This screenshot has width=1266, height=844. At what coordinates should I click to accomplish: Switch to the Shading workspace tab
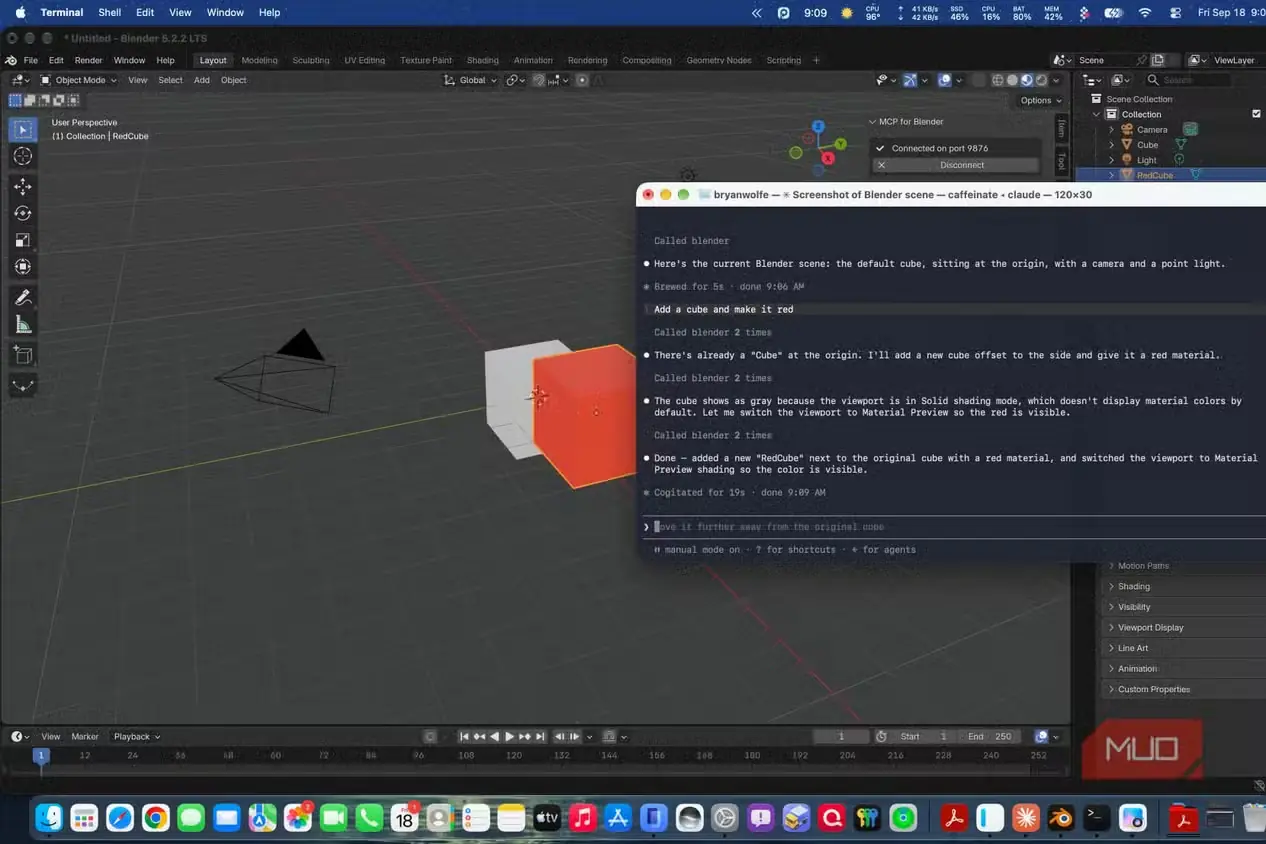tap(482, 60)
